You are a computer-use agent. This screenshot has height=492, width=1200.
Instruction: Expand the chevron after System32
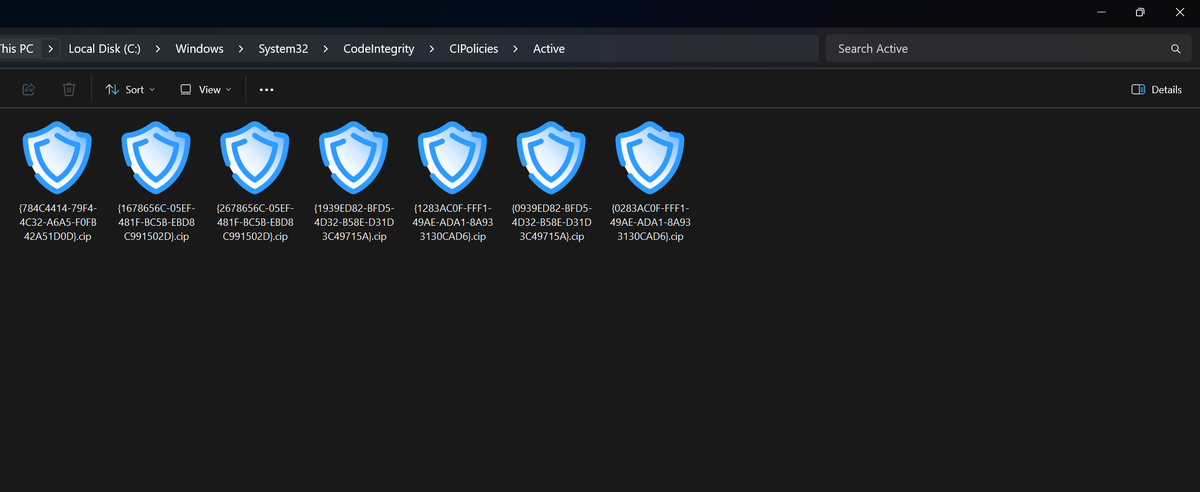pos(326,49)
